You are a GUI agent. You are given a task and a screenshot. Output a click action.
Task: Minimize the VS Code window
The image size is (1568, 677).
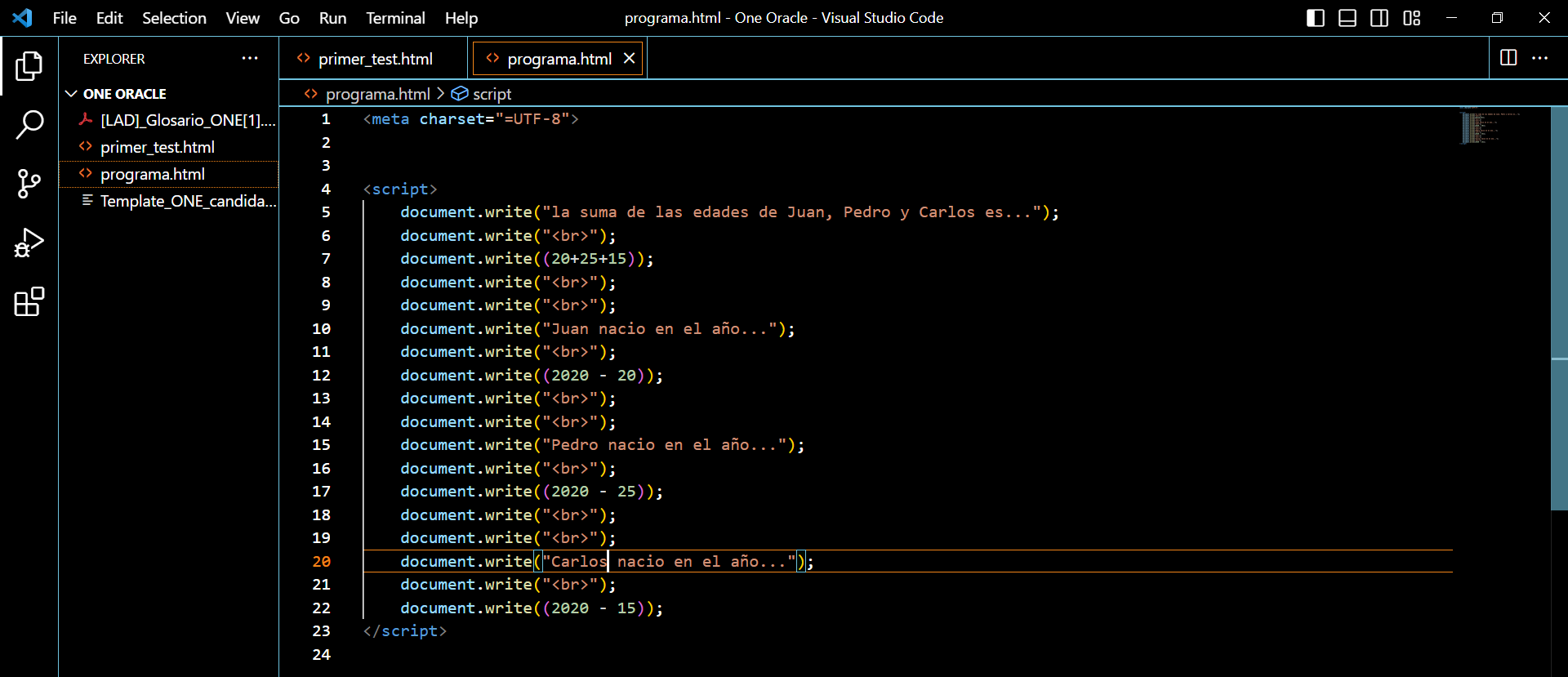[x=1451, y=18]
